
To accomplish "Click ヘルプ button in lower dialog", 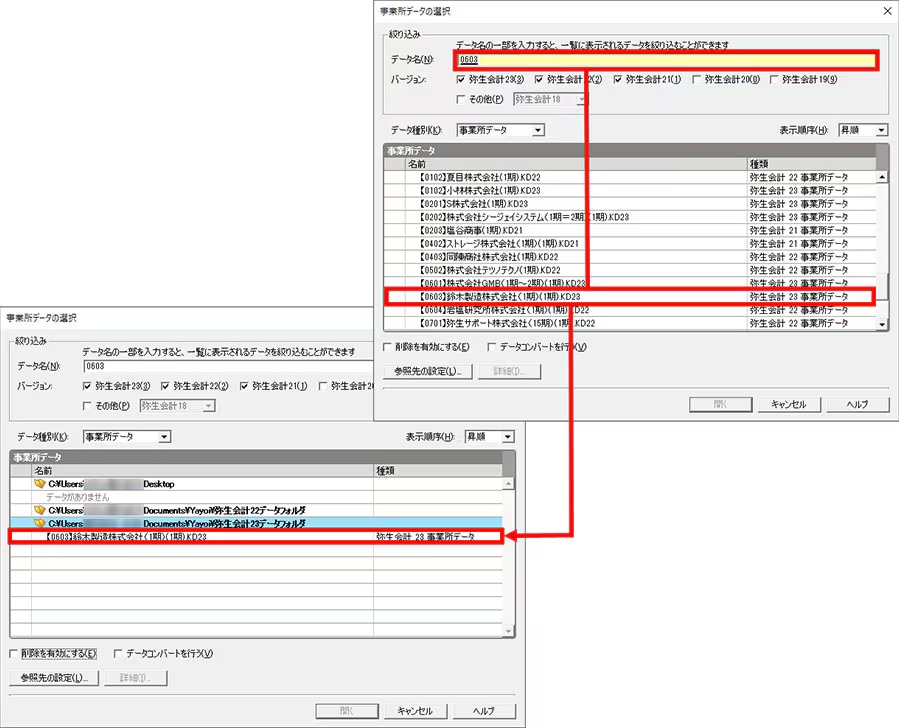I will coord(484,711).
